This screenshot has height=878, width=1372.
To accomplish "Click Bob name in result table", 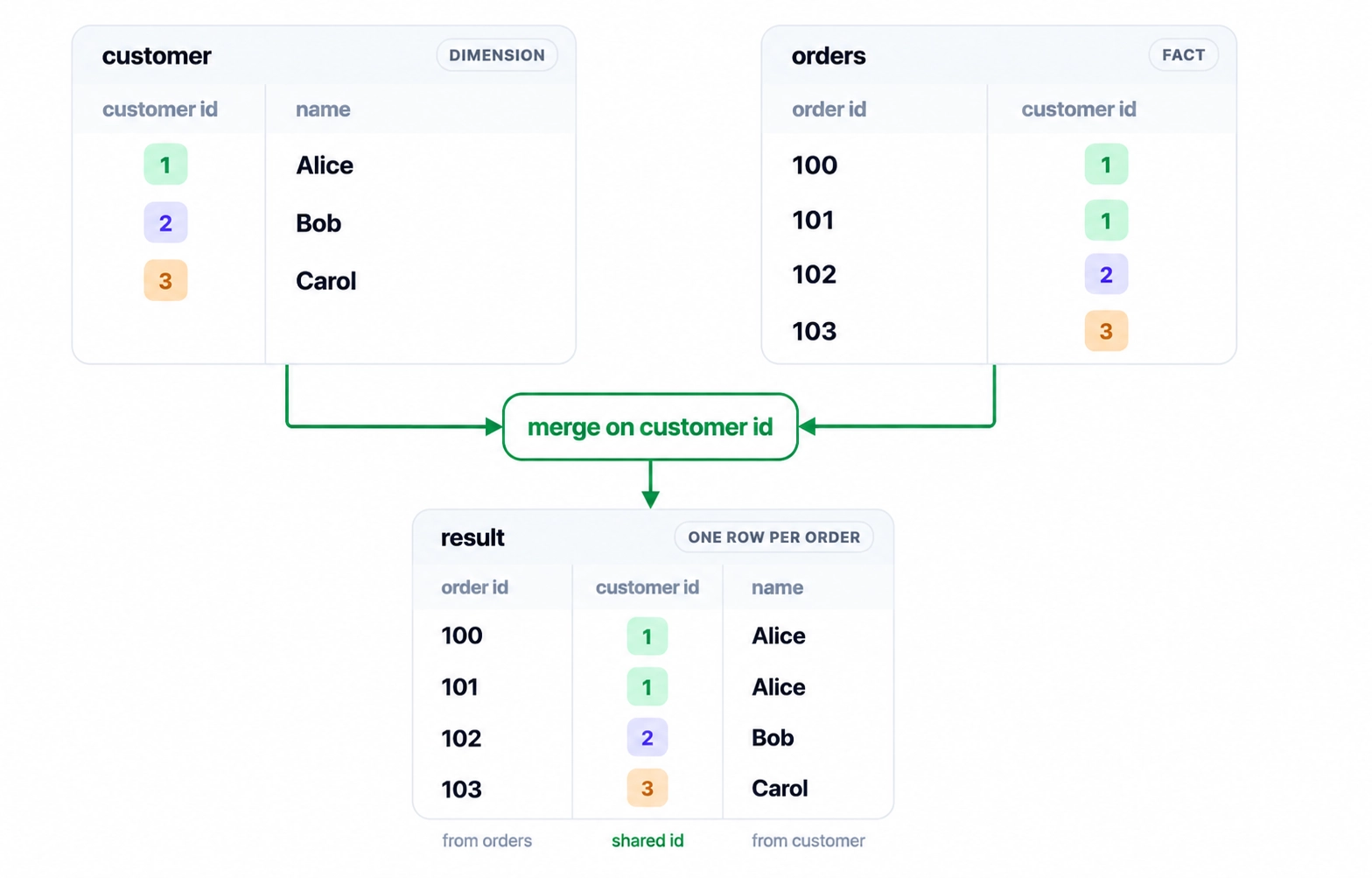I will click(x=773, y=738).
